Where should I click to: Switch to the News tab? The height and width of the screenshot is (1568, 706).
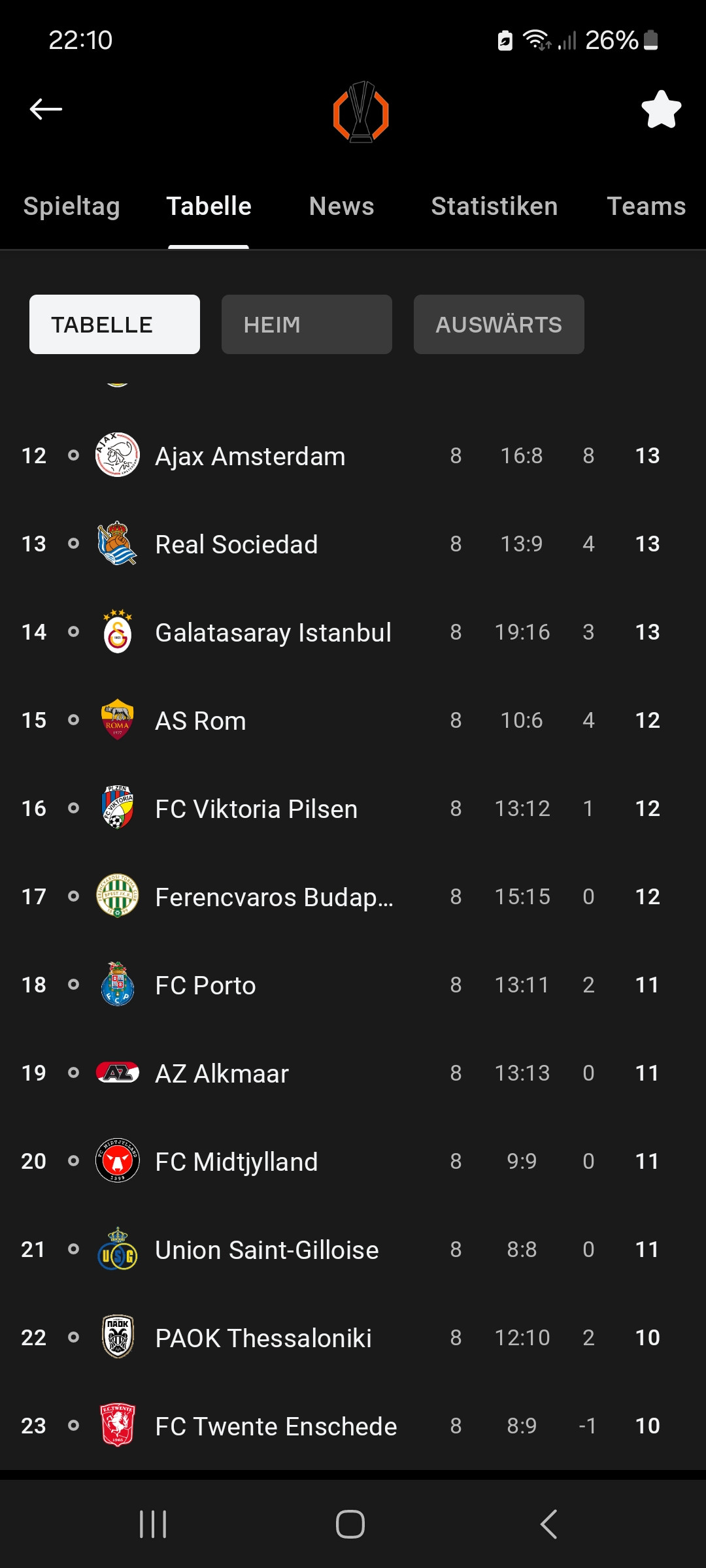pyautogui.click(x=341, y=206)
